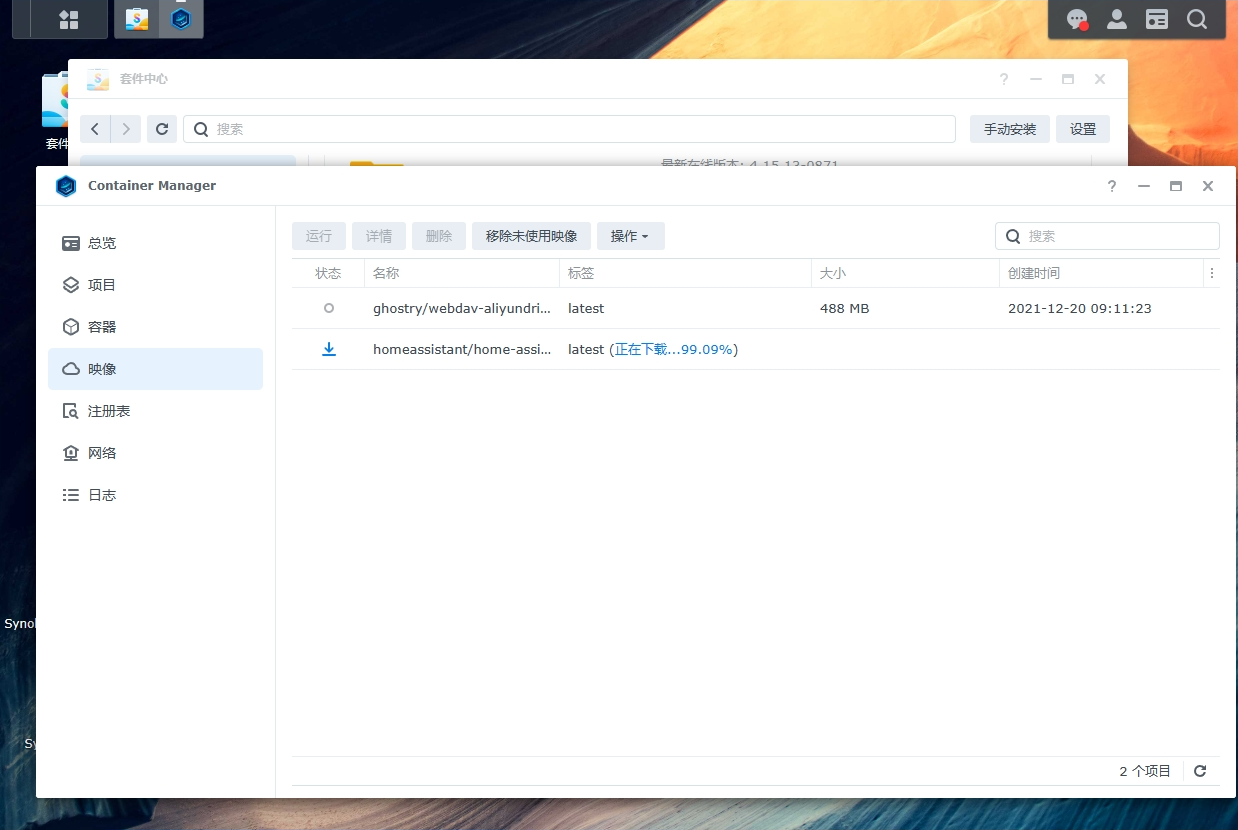
Task: Select the homeassistant/home-assi image row
Action: pos(756,350)
